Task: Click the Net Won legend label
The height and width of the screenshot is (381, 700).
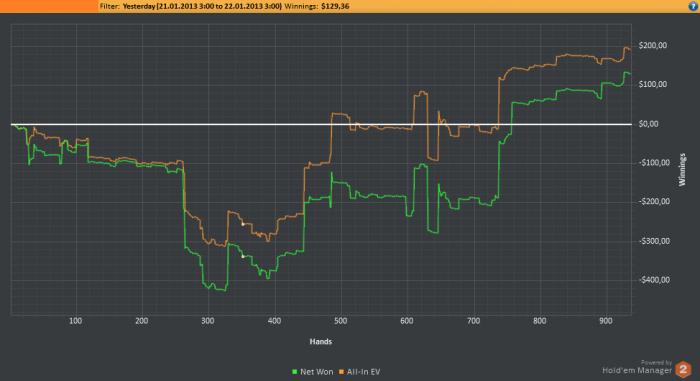Action: click(x=317, y=372)
